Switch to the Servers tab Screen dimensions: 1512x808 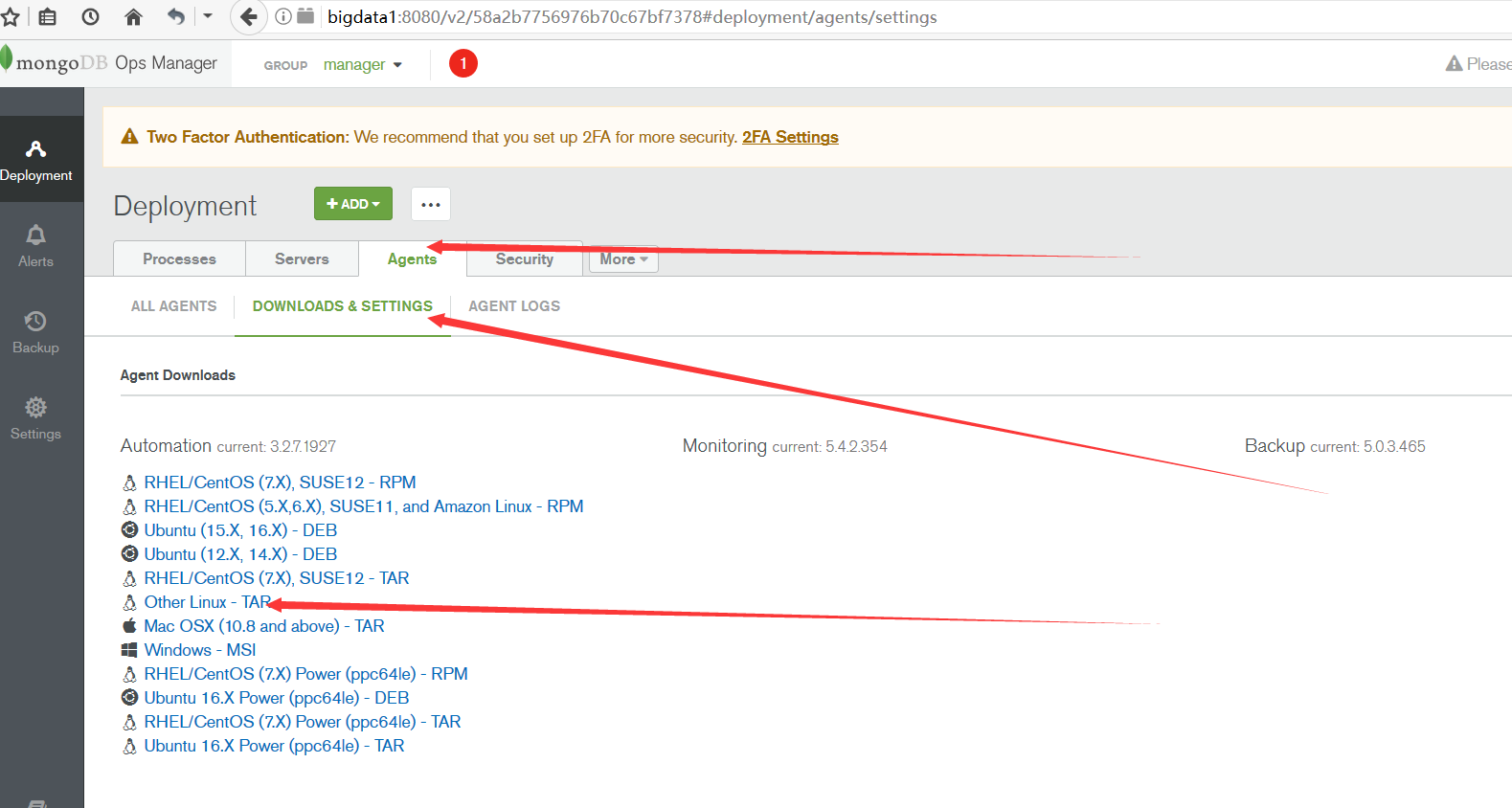tap(302, 258)
